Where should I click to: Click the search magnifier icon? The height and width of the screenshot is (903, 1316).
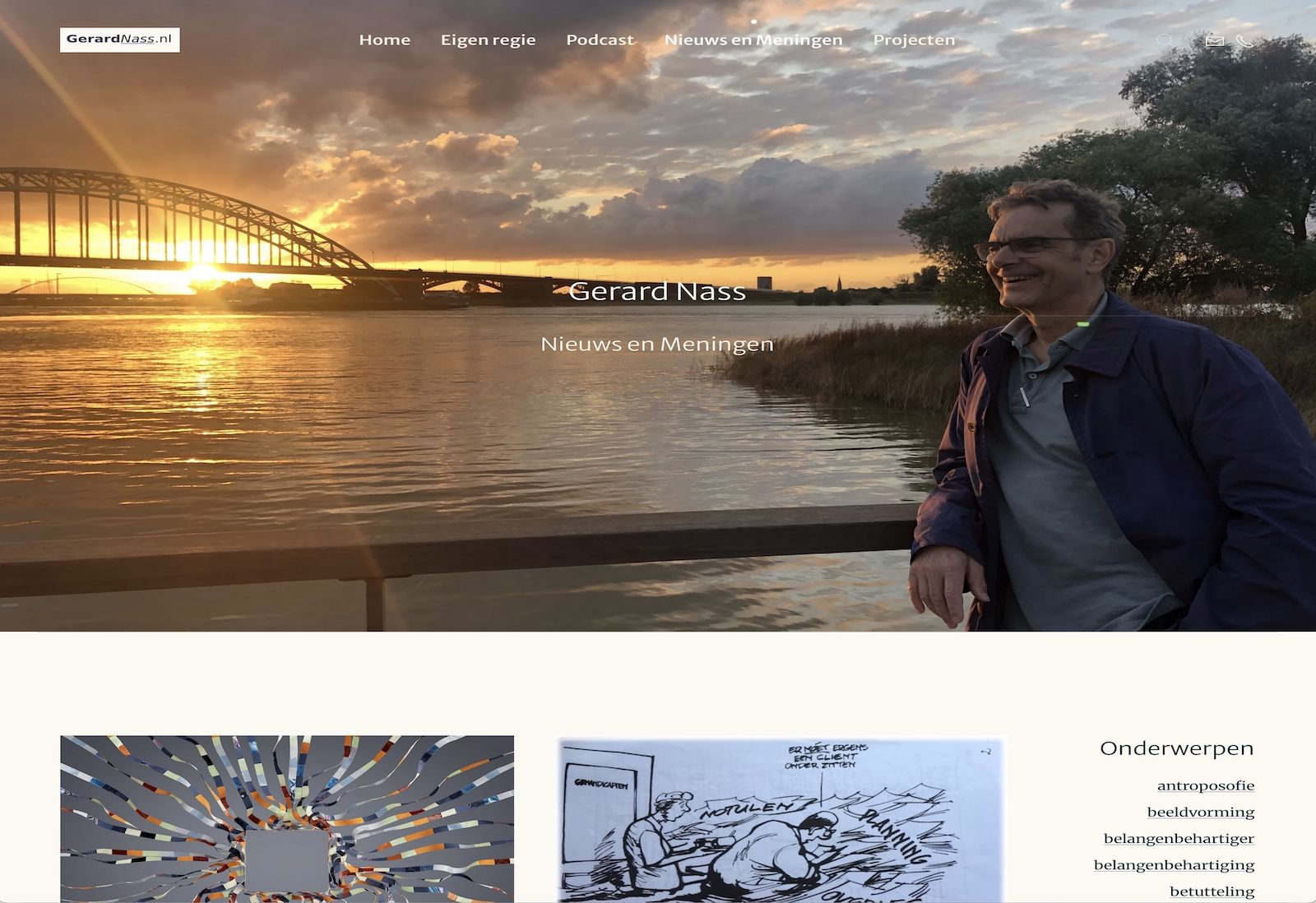(1165, 40)
